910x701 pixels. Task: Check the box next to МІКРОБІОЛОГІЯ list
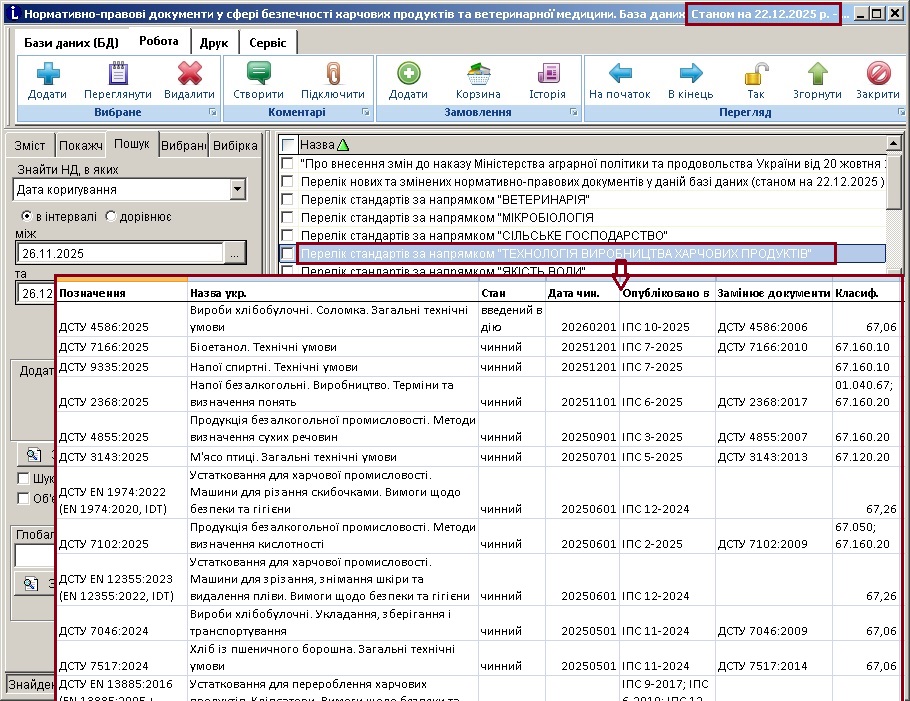click(x=288, y=217)
